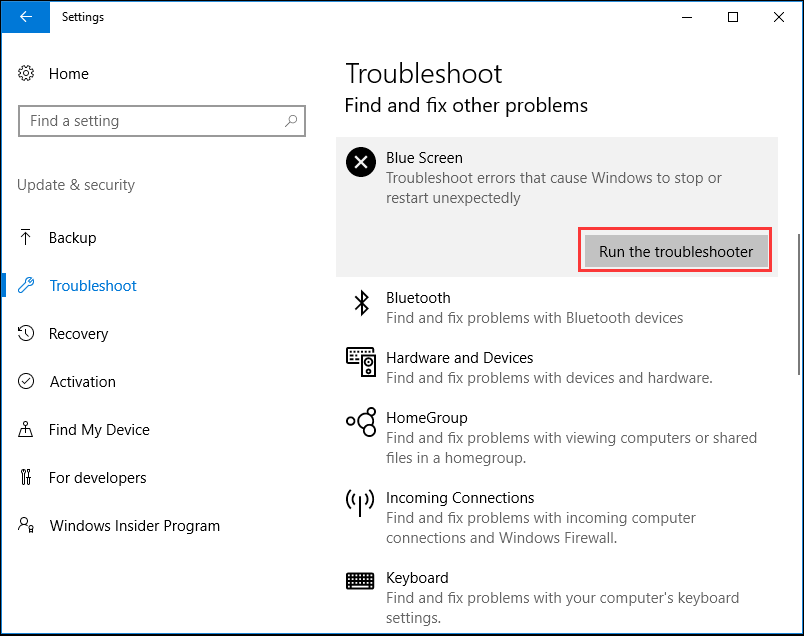Screen dimensions: 804x636
Task: Click the Home gear icon
Action: click(26, 73)
